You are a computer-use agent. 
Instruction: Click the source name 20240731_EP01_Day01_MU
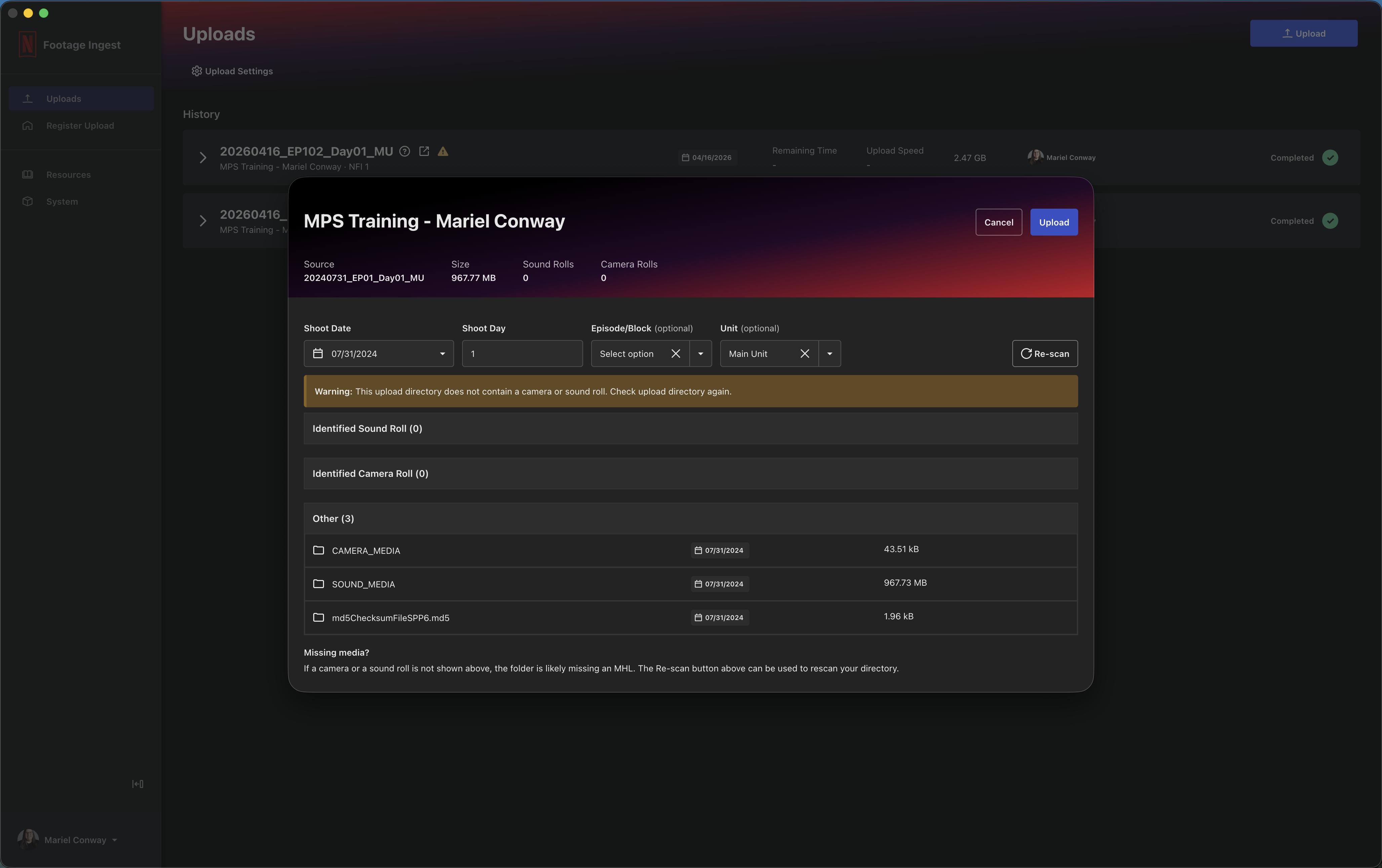click(x=364, y=278)
